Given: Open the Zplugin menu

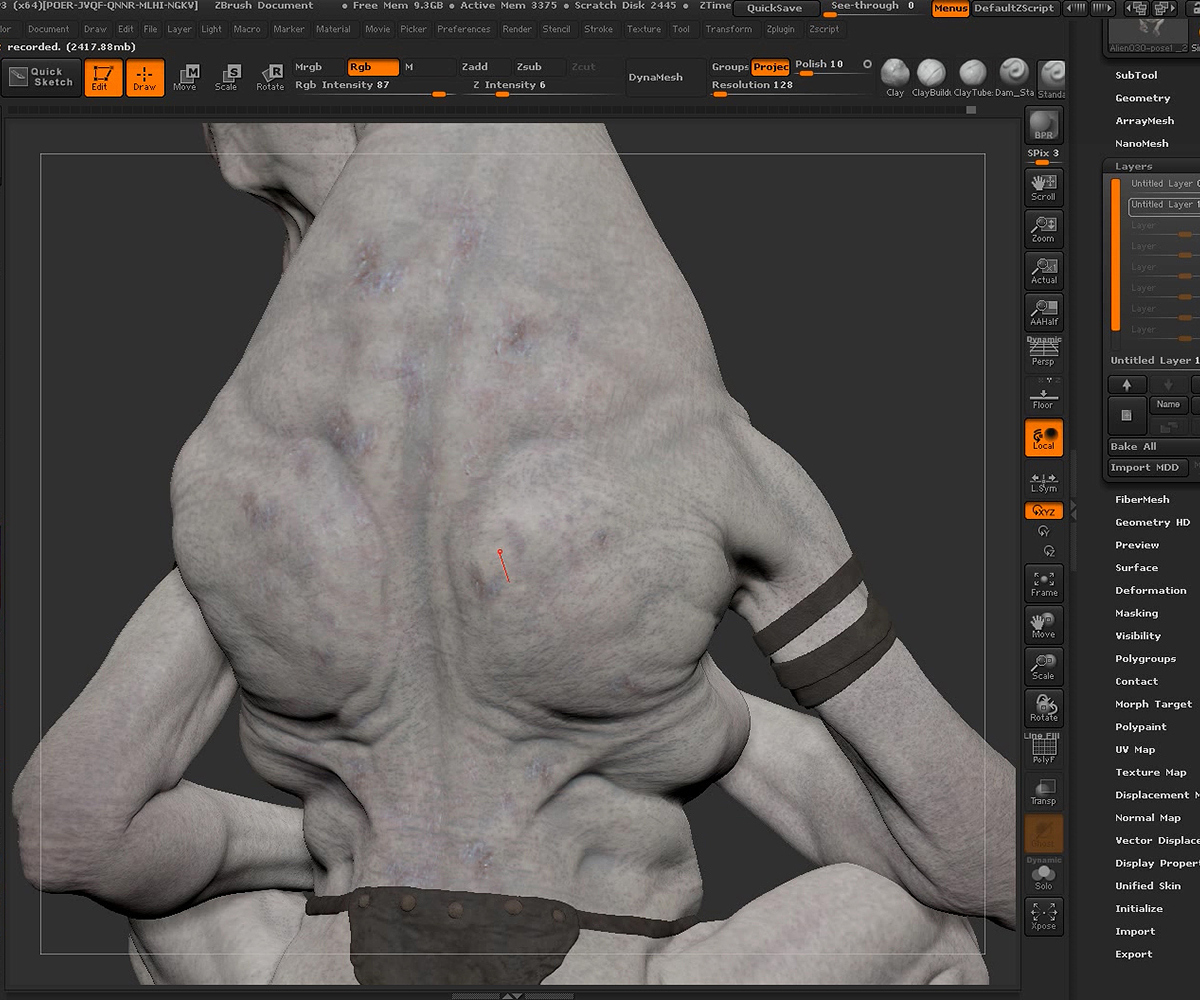Looking at the screenshot, I should tap(780, 29).
